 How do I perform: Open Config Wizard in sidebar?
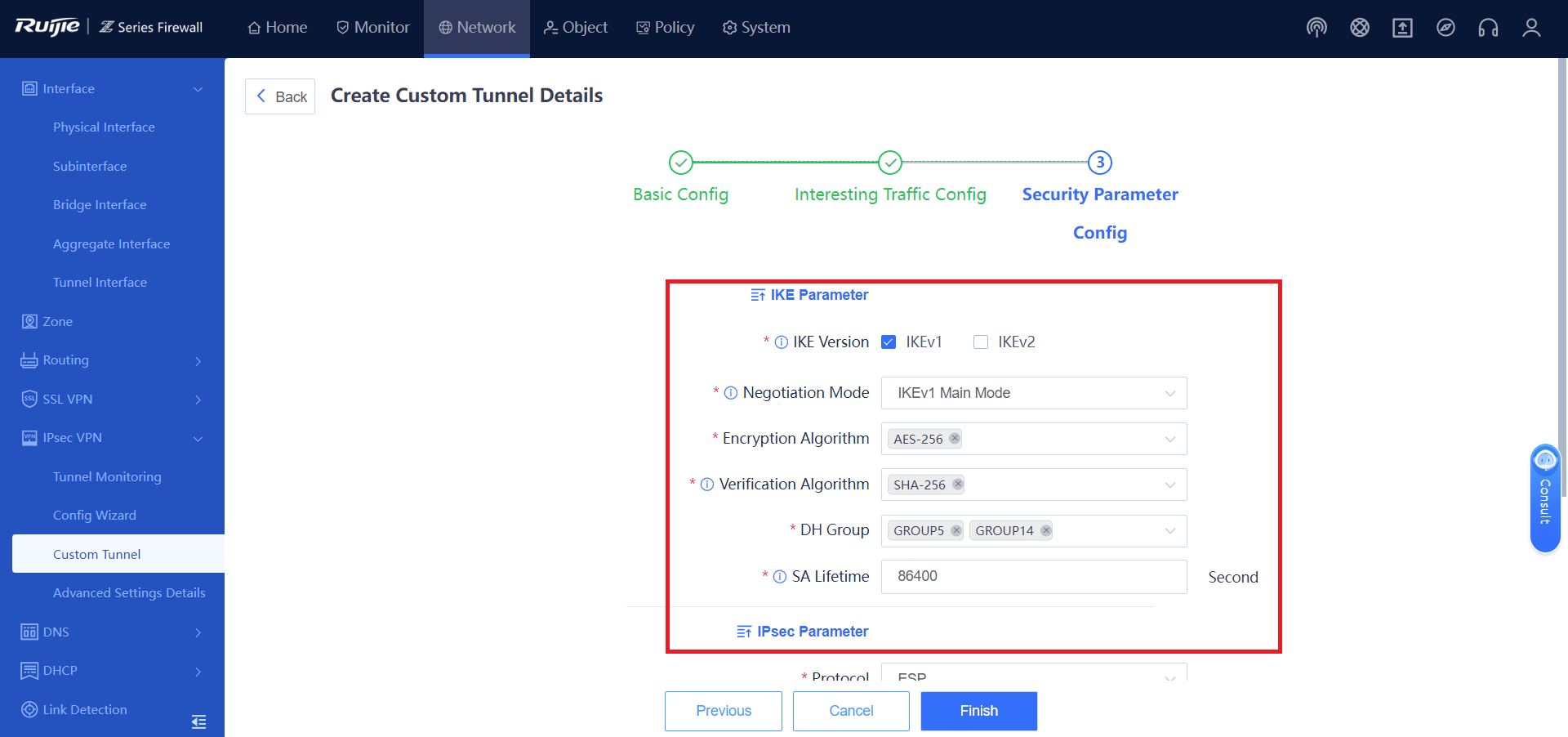point(95,516)
